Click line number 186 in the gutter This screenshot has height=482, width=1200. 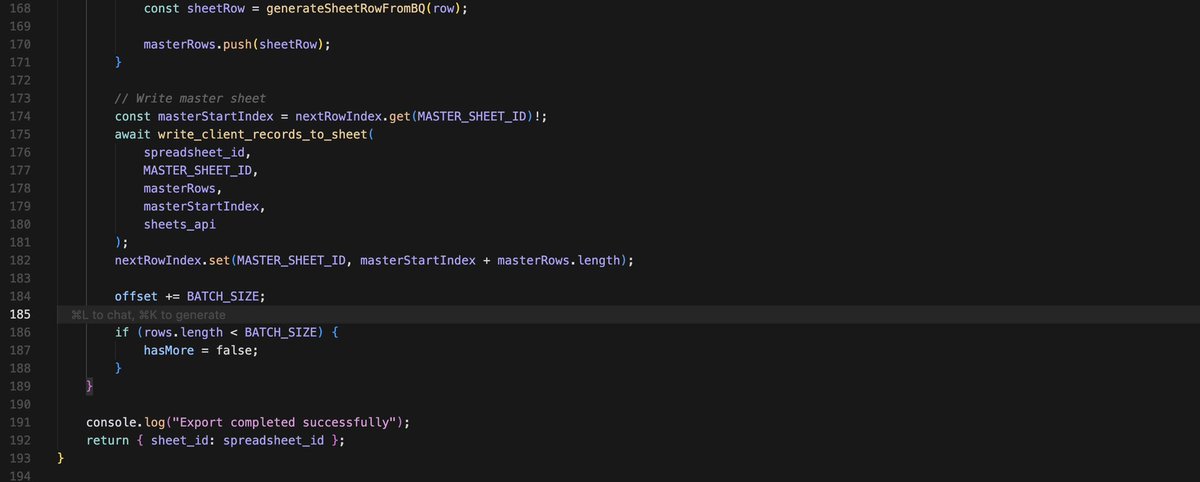click(18, 332)
